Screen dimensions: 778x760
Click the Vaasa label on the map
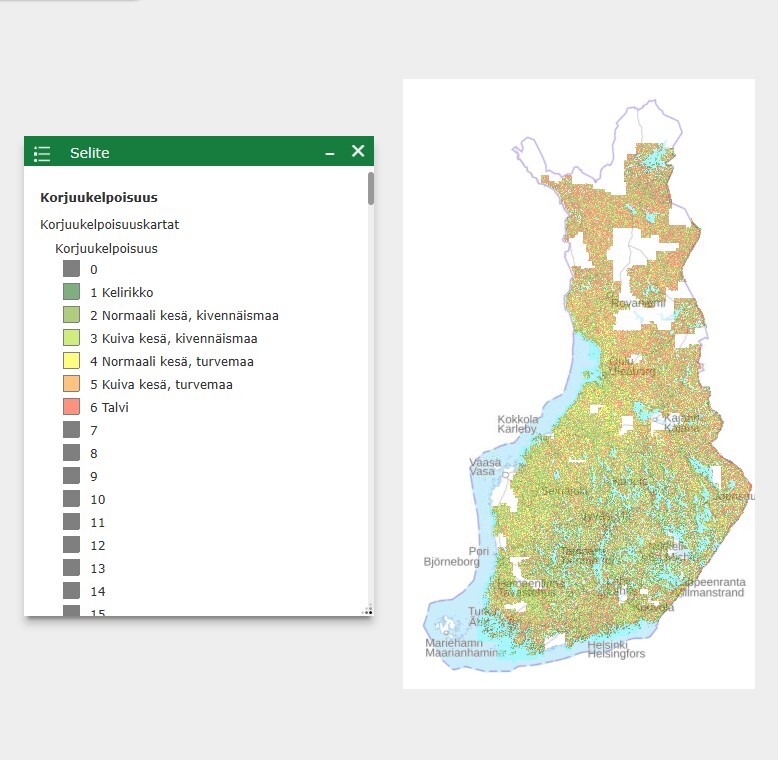point(483,463)
